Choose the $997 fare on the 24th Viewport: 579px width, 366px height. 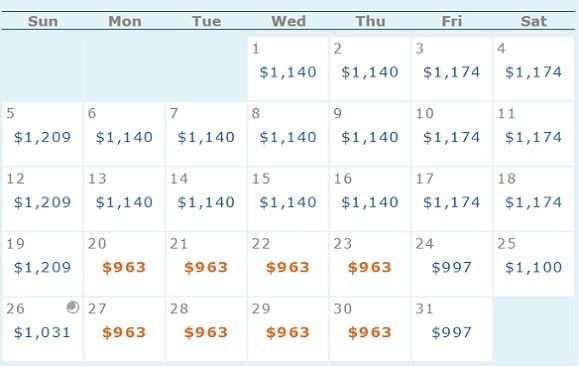click(452, 267)
